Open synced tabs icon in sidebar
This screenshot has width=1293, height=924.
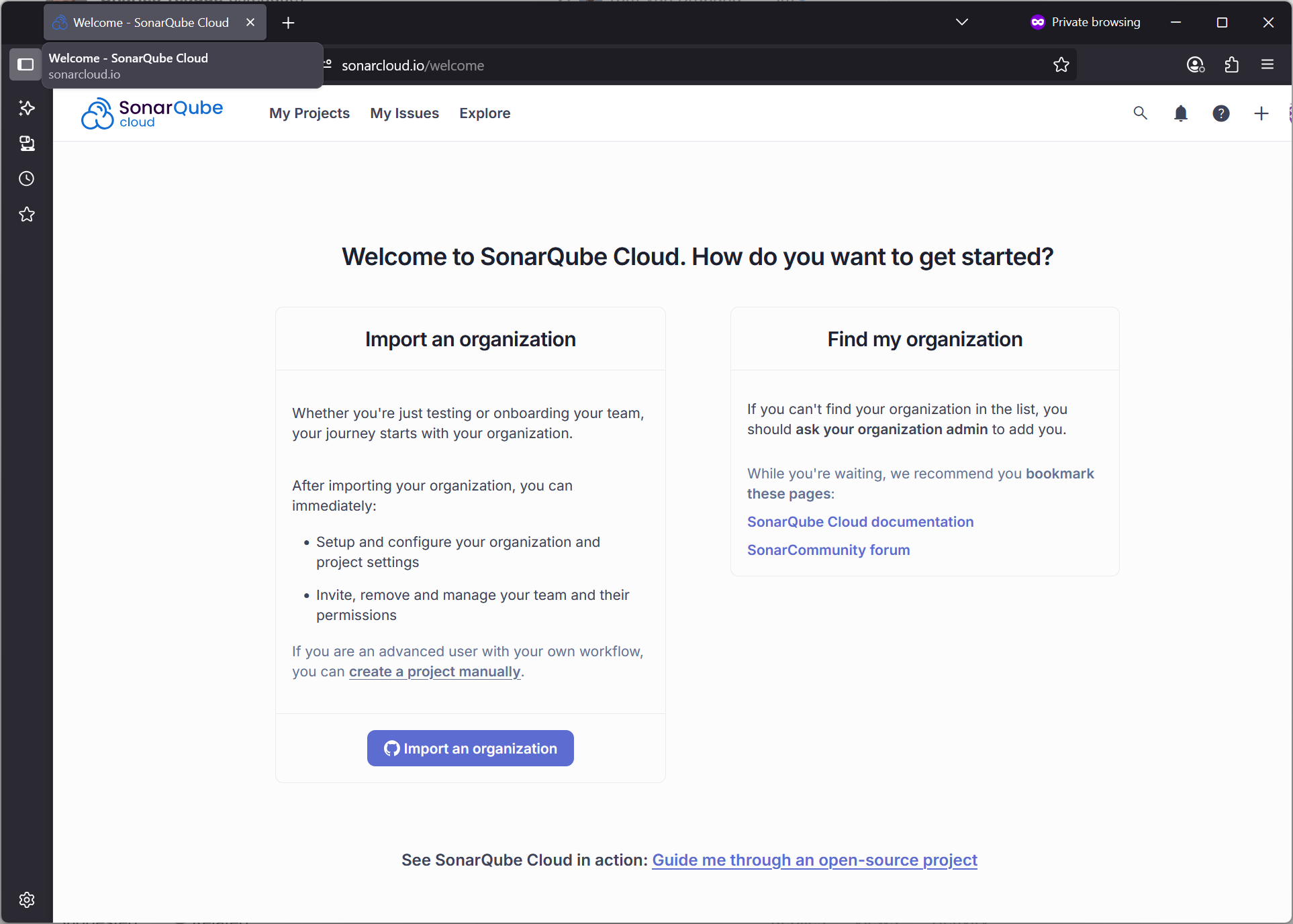coord(27,144)
